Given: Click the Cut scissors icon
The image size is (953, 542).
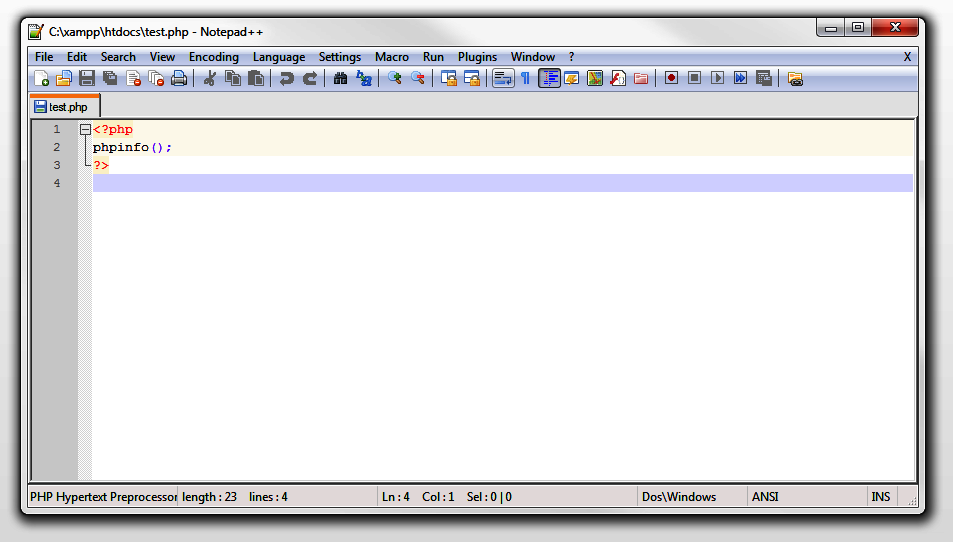Looking at the screenshot, I should click(209, 79).
